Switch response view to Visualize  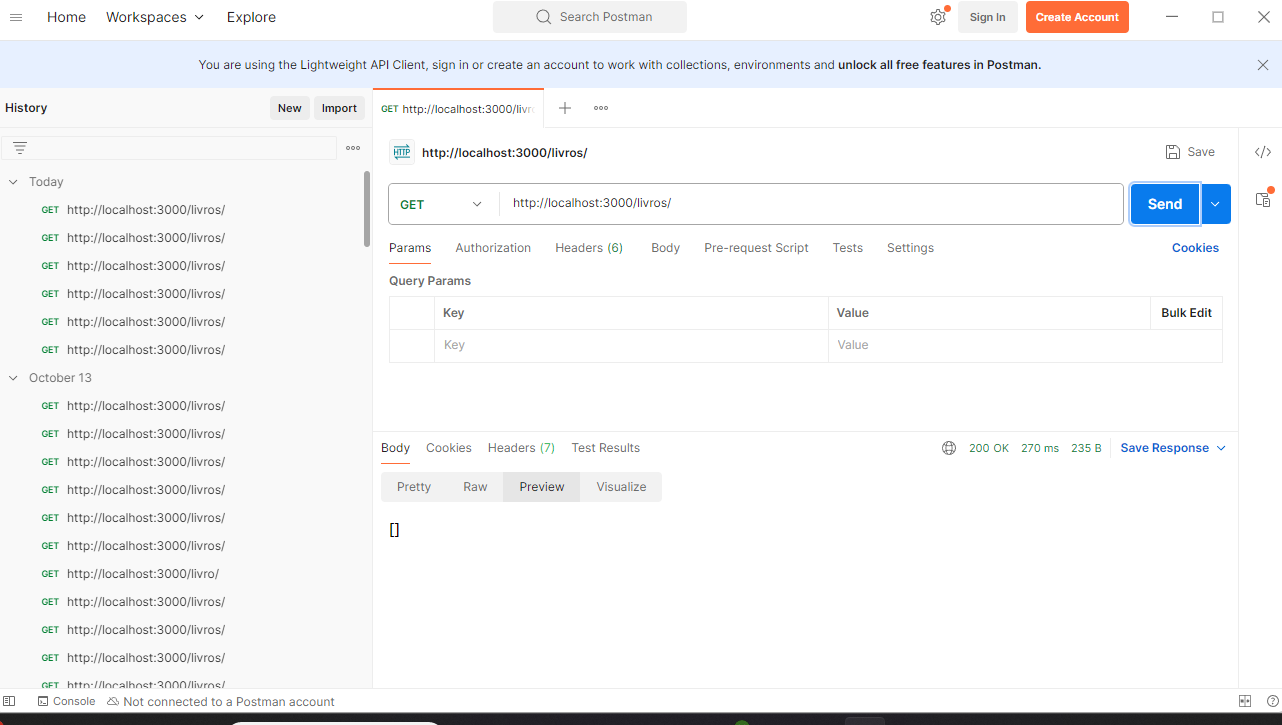621,487
